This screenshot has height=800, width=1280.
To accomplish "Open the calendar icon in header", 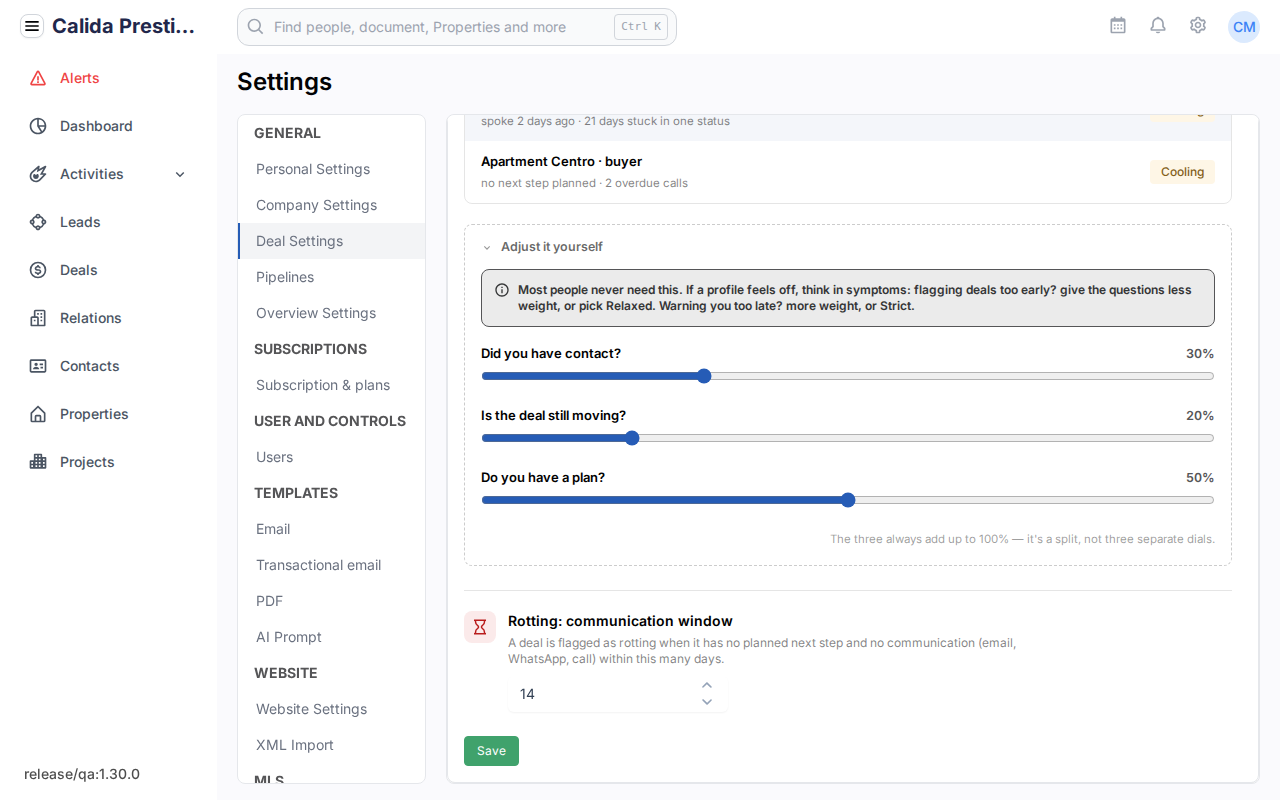I will [1118, 26].
